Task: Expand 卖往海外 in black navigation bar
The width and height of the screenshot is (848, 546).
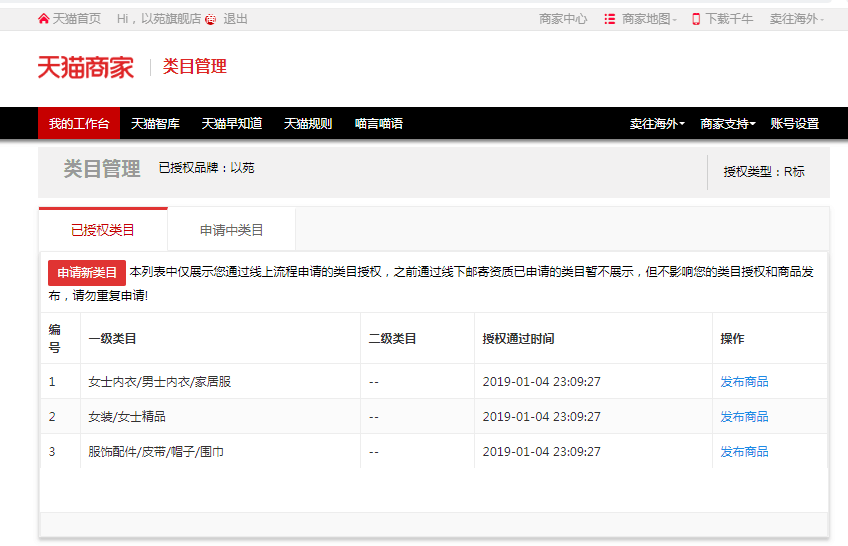Action: pyautogui.click(x=657, y=124)
